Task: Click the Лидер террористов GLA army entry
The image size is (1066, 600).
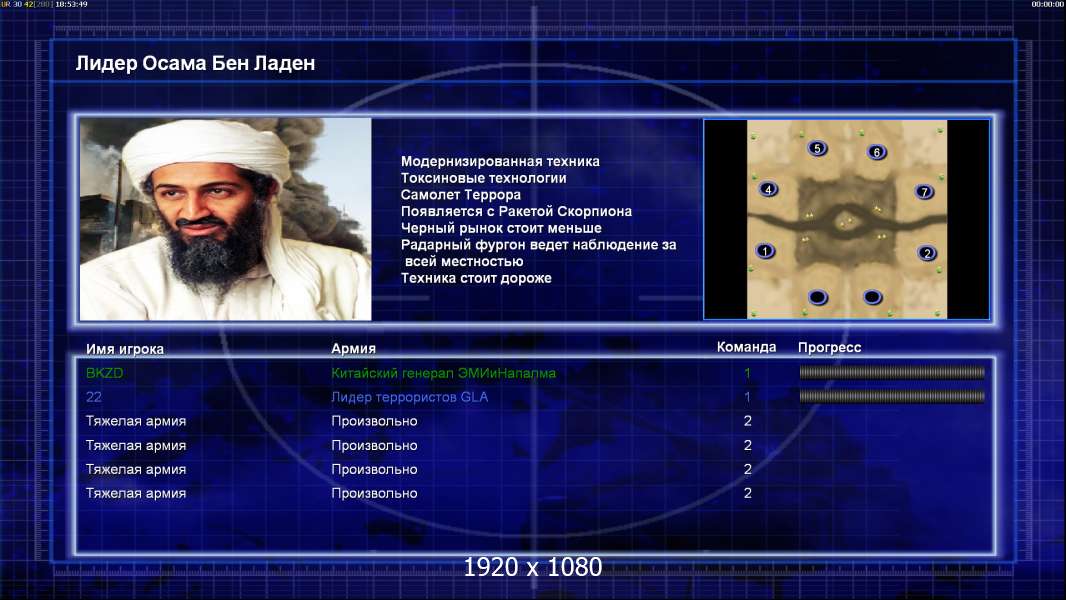Action: (409, 397)
